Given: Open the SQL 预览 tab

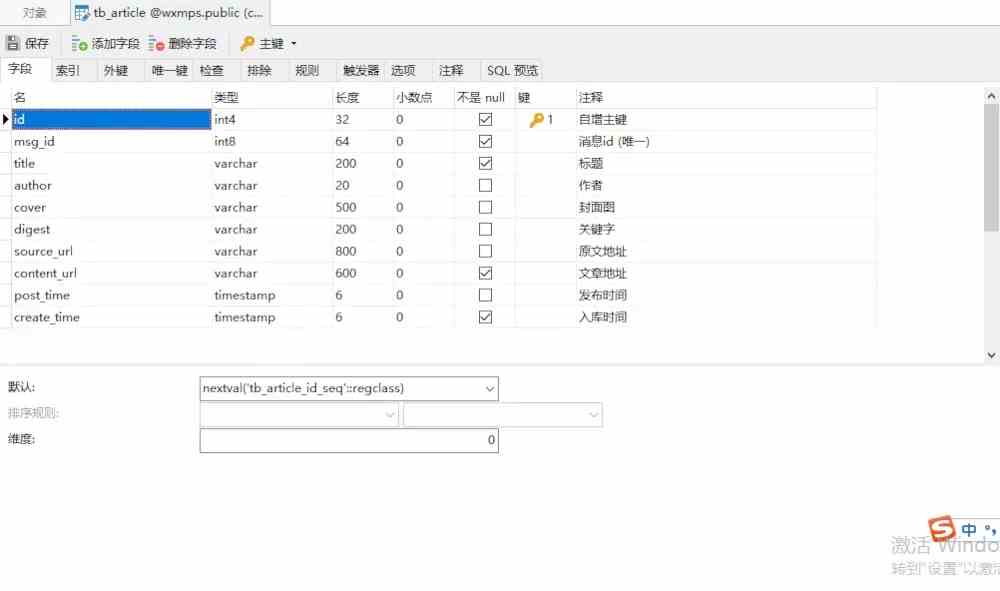Looking at the screenshot, I should [512, 70].
